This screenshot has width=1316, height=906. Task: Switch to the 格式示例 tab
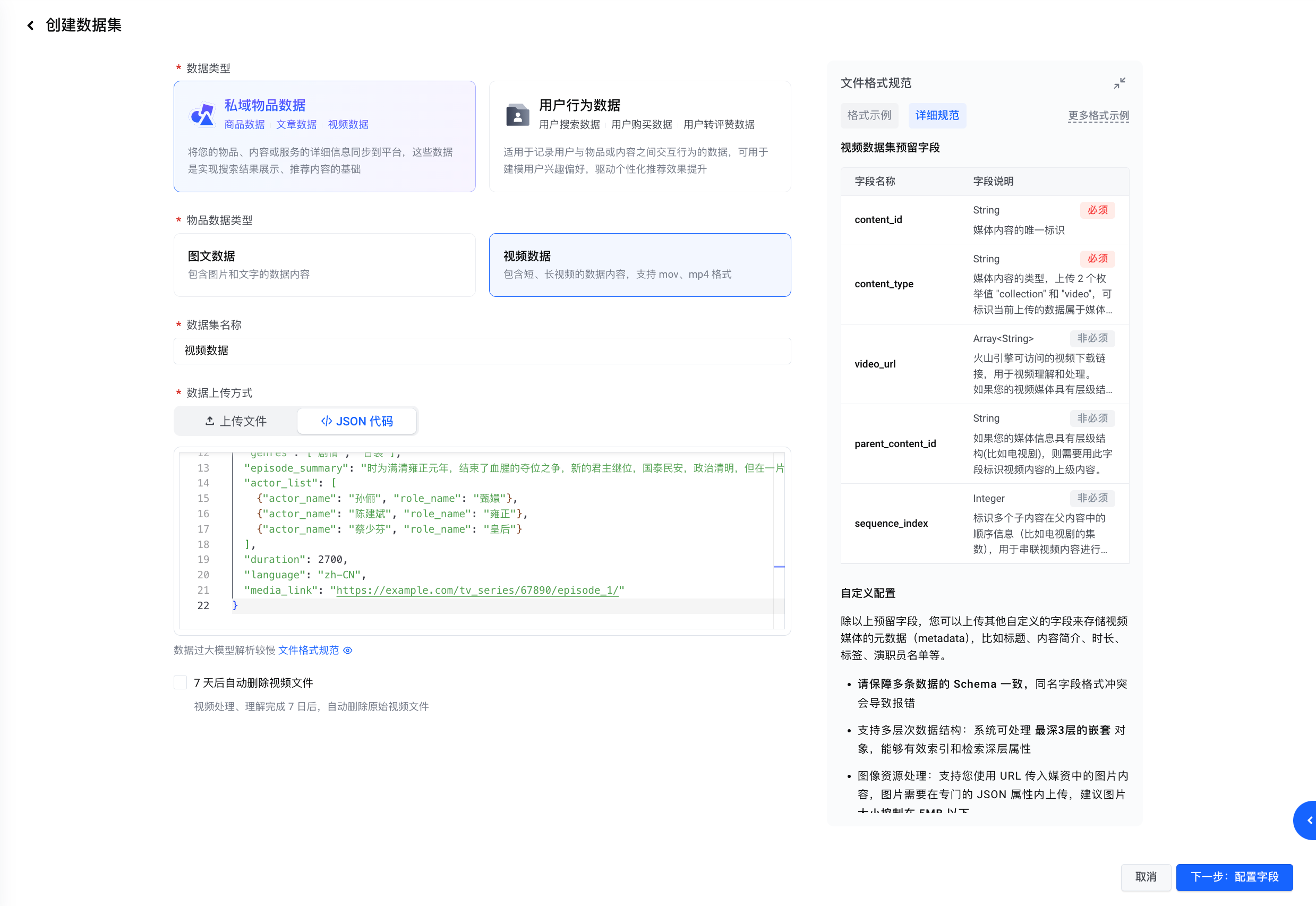(x=869, y=116)
